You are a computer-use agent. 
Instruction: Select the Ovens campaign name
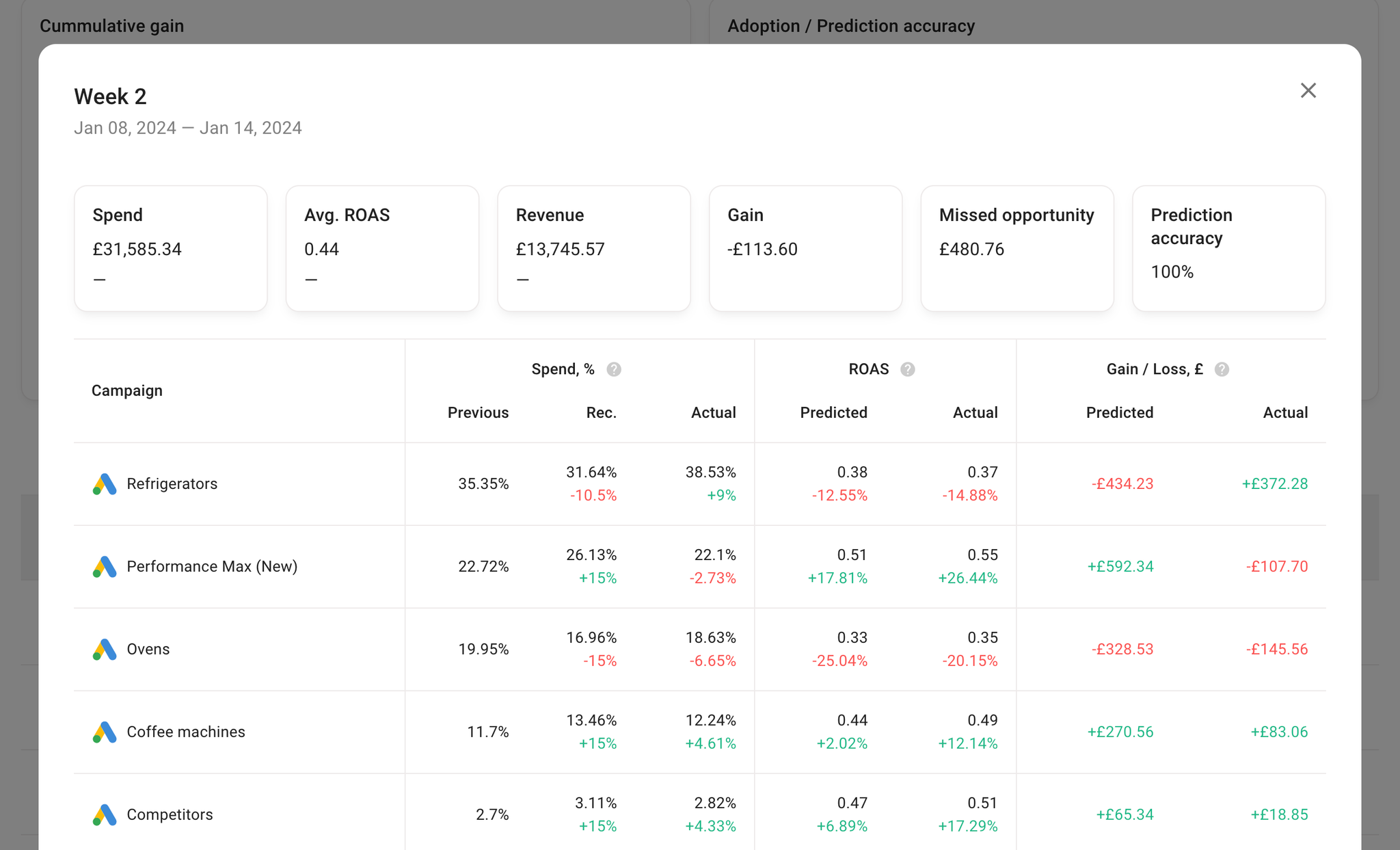(148, 649)
